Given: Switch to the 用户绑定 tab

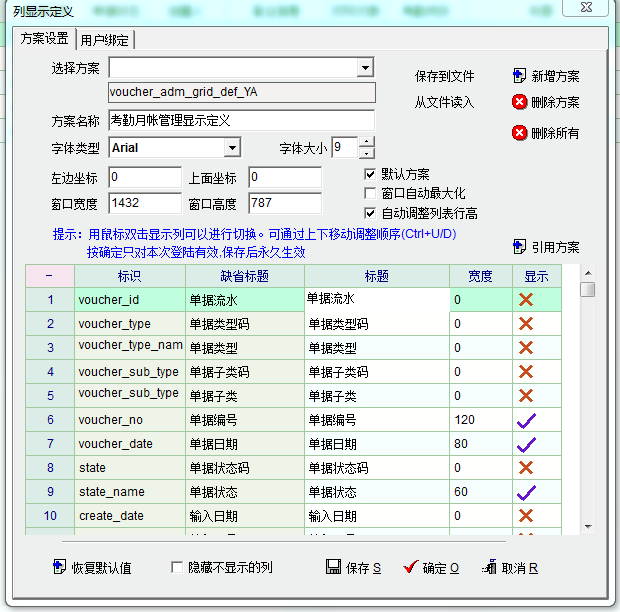Looking at the screenshot, I should coord(106,40).
